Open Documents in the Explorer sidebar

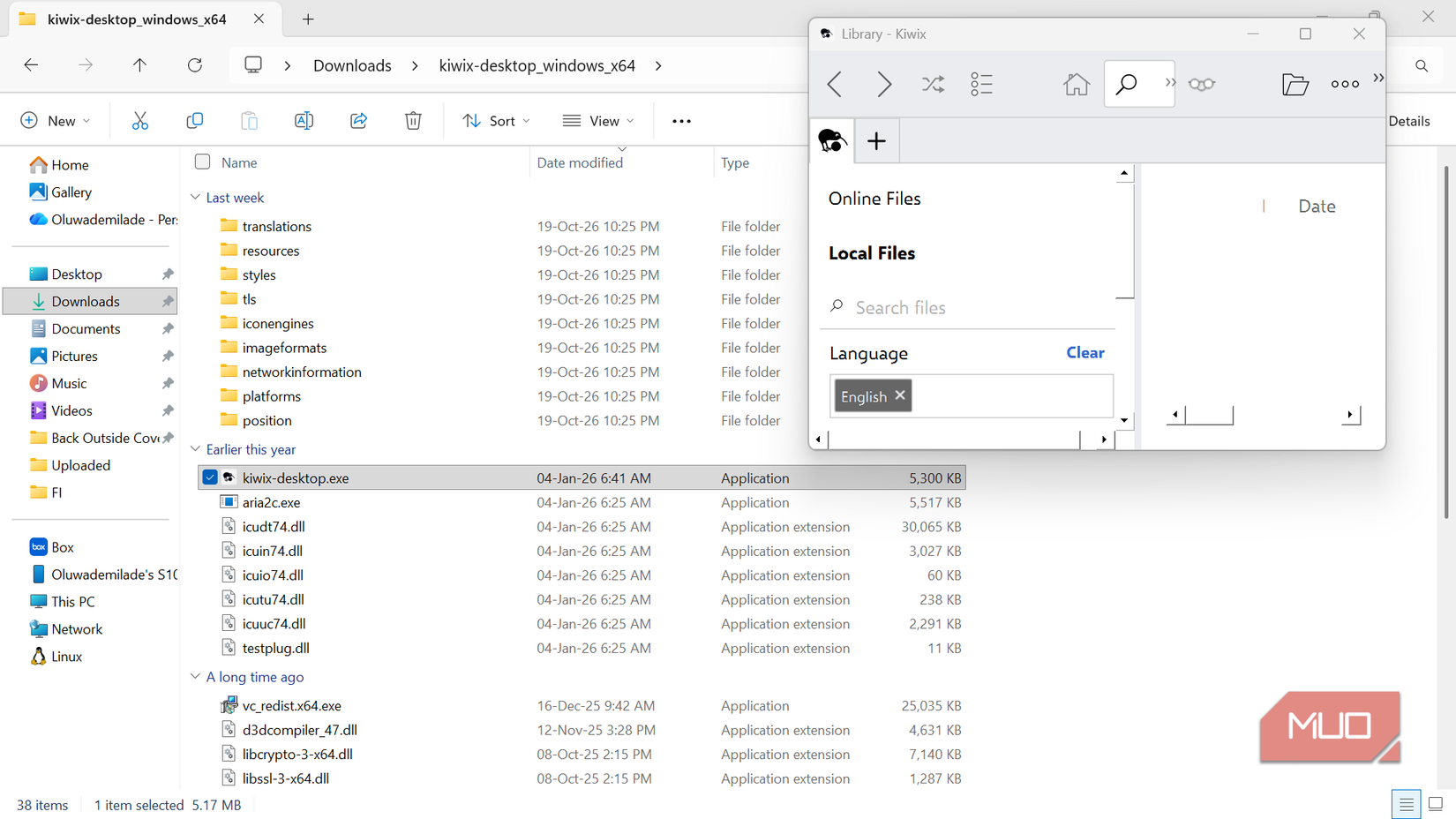tap(86, 328)
